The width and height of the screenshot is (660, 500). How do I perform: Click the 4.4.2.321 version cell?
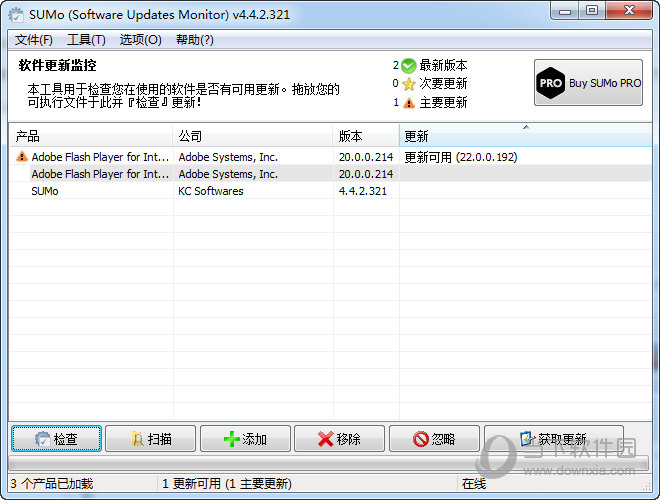tap(362, 191)
